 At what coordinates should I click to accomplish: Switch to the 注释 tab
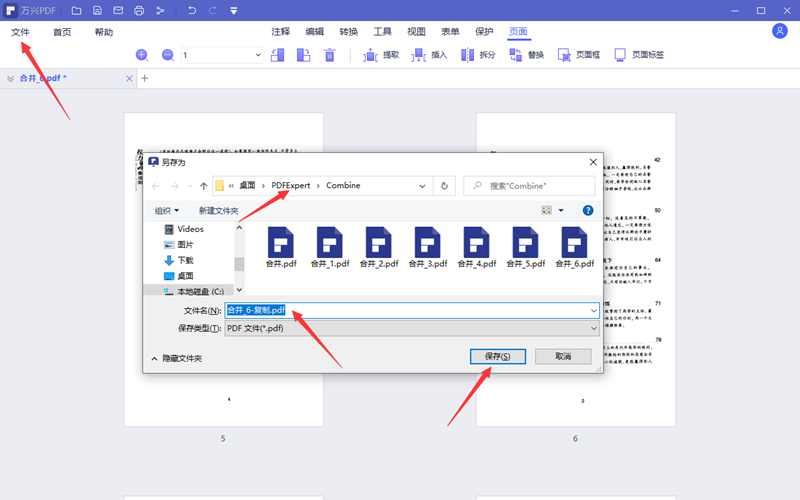(281, 32)
